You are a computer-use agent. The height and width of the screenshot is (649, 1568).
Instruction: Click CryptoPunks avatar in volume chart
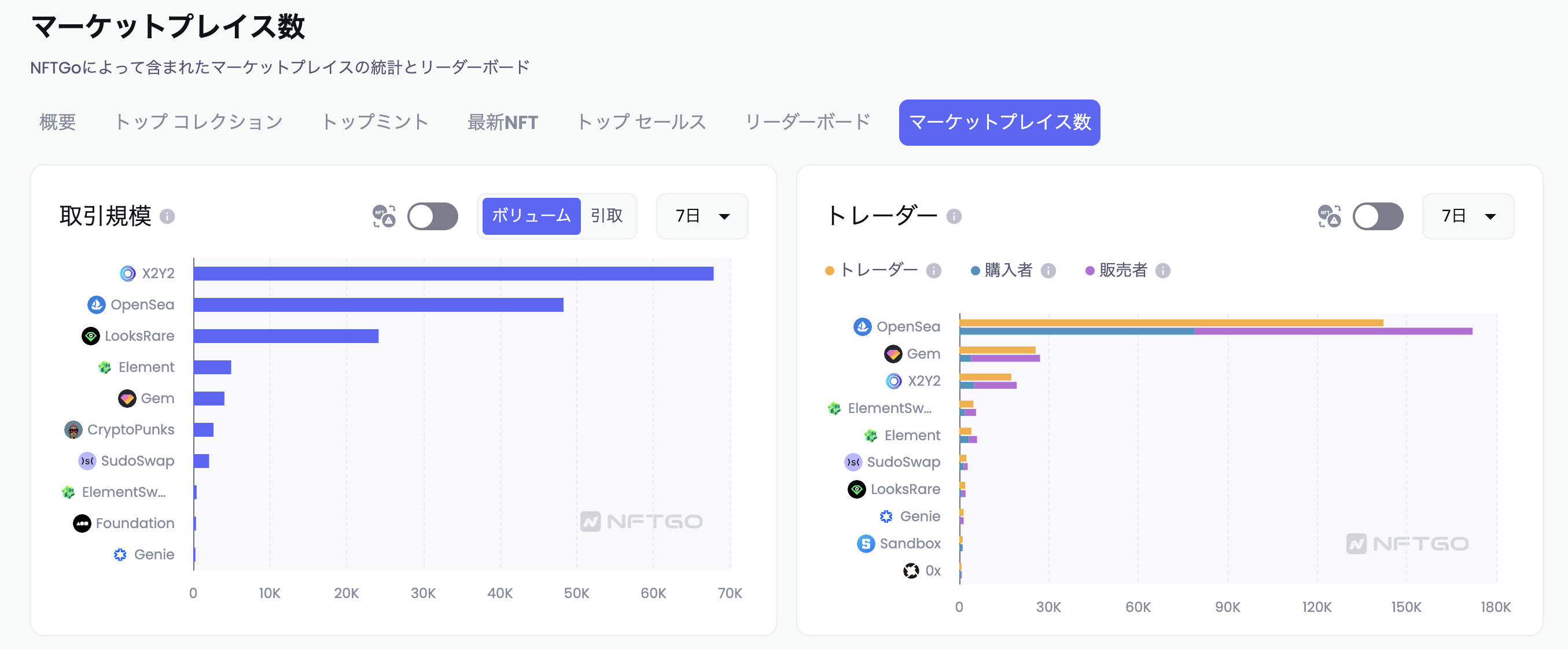coord(73,429)
